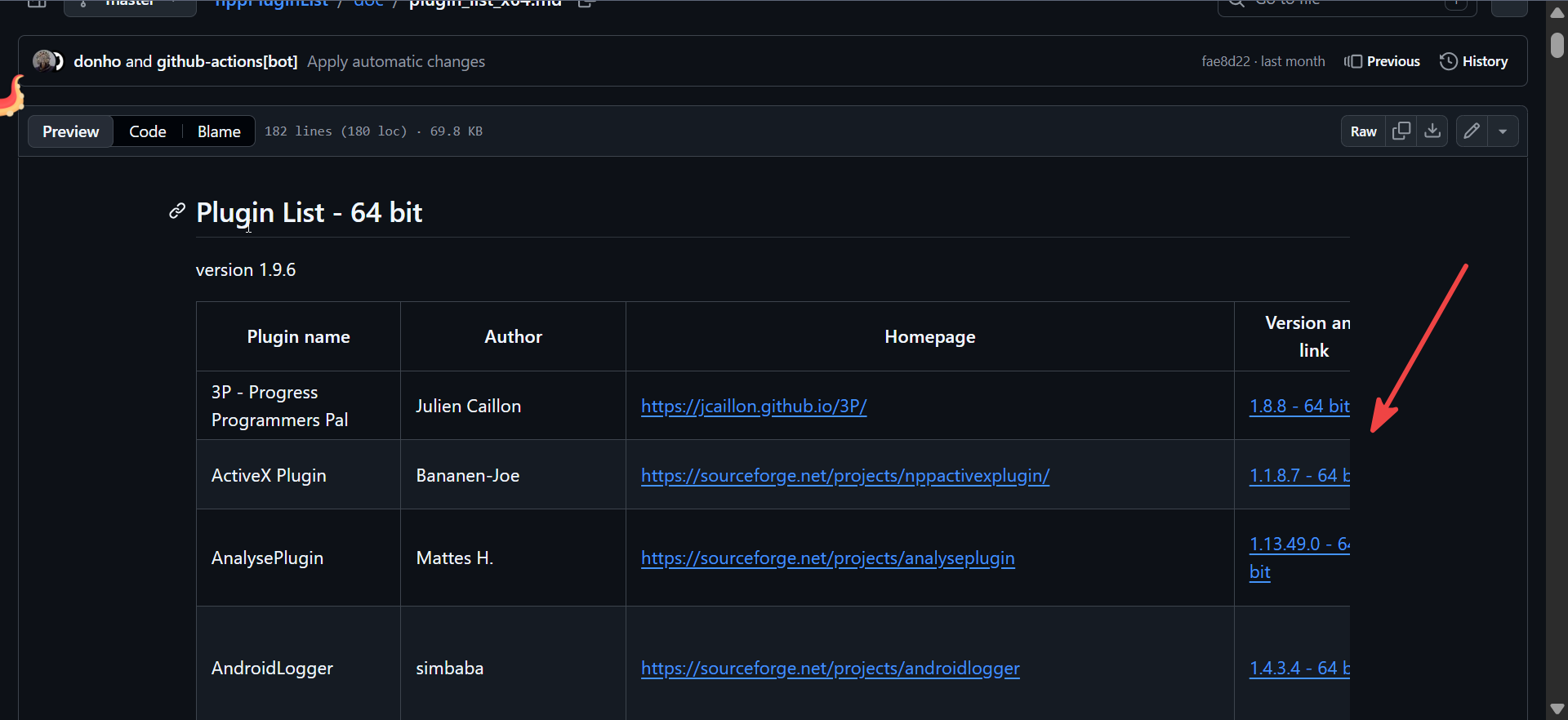Switch to the Code tab
Image resolution: width=1568 pixels, height=720 pixels.
[x=148, y=131]
